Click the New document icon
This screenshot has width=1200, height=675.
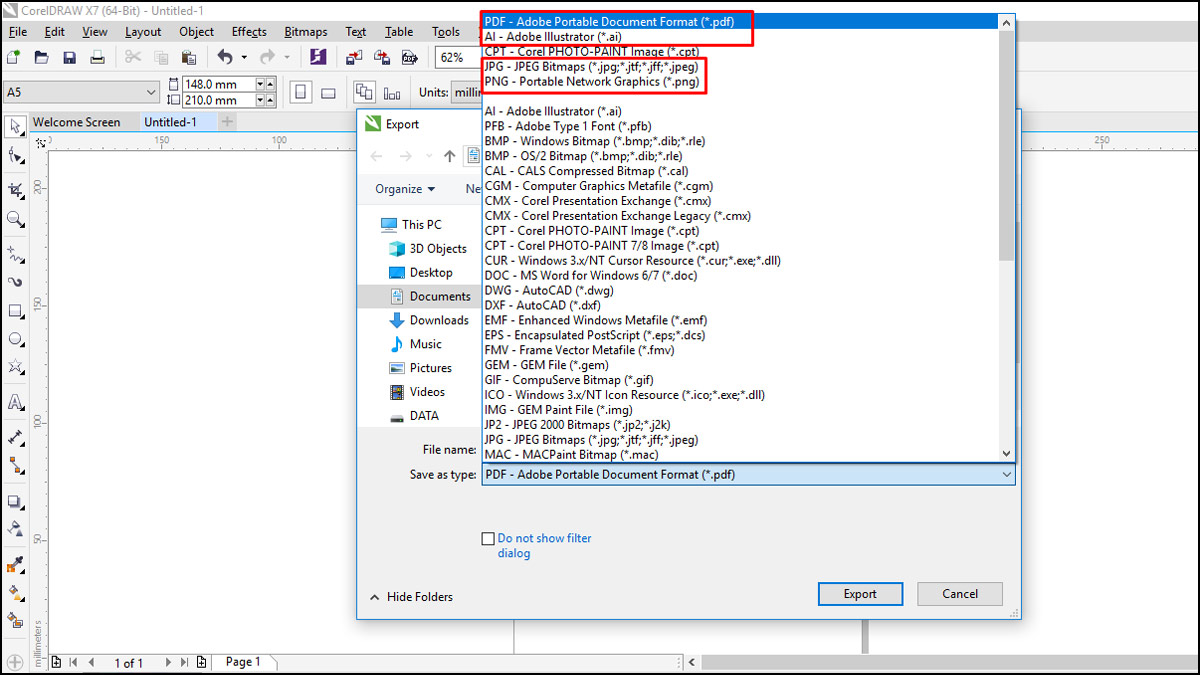[x=14, y=57]
